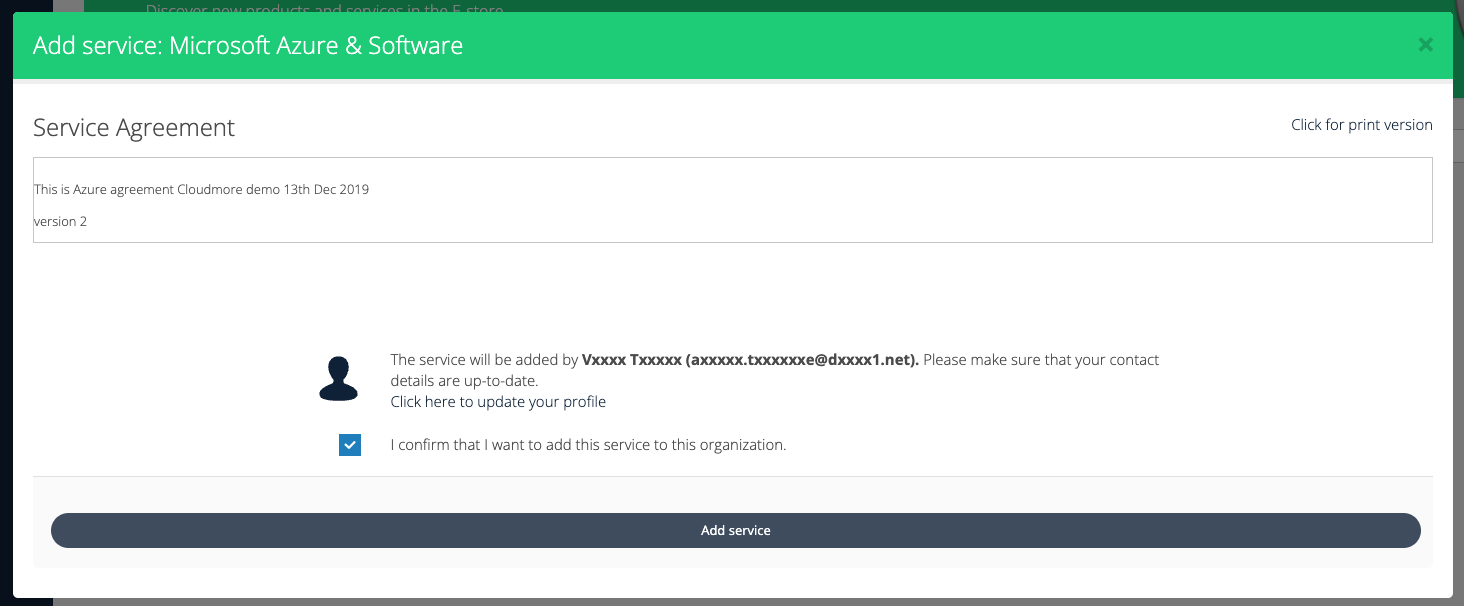This screenshot has height=606, width=1464.
Task: Click the update your profile link
Action: pos(498,402)
